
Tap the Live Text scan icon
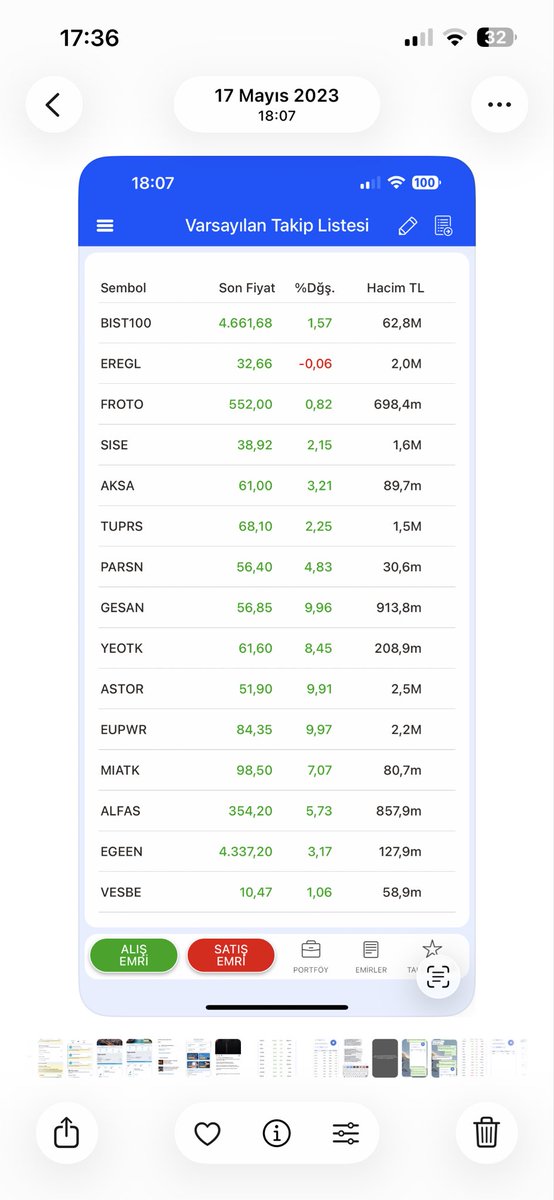(x=438, y=978)
